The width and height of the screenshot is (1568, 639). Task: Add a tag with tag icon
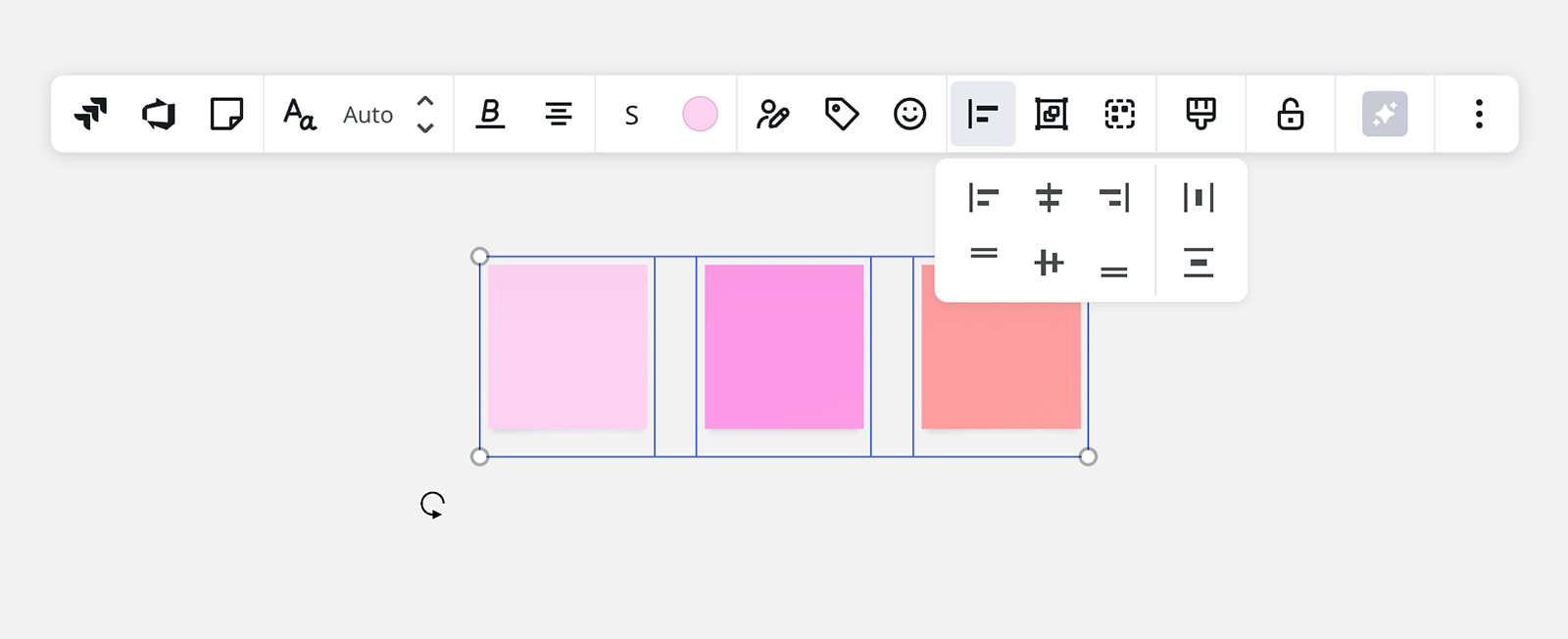pyautogui.click(x=841, y=114)
